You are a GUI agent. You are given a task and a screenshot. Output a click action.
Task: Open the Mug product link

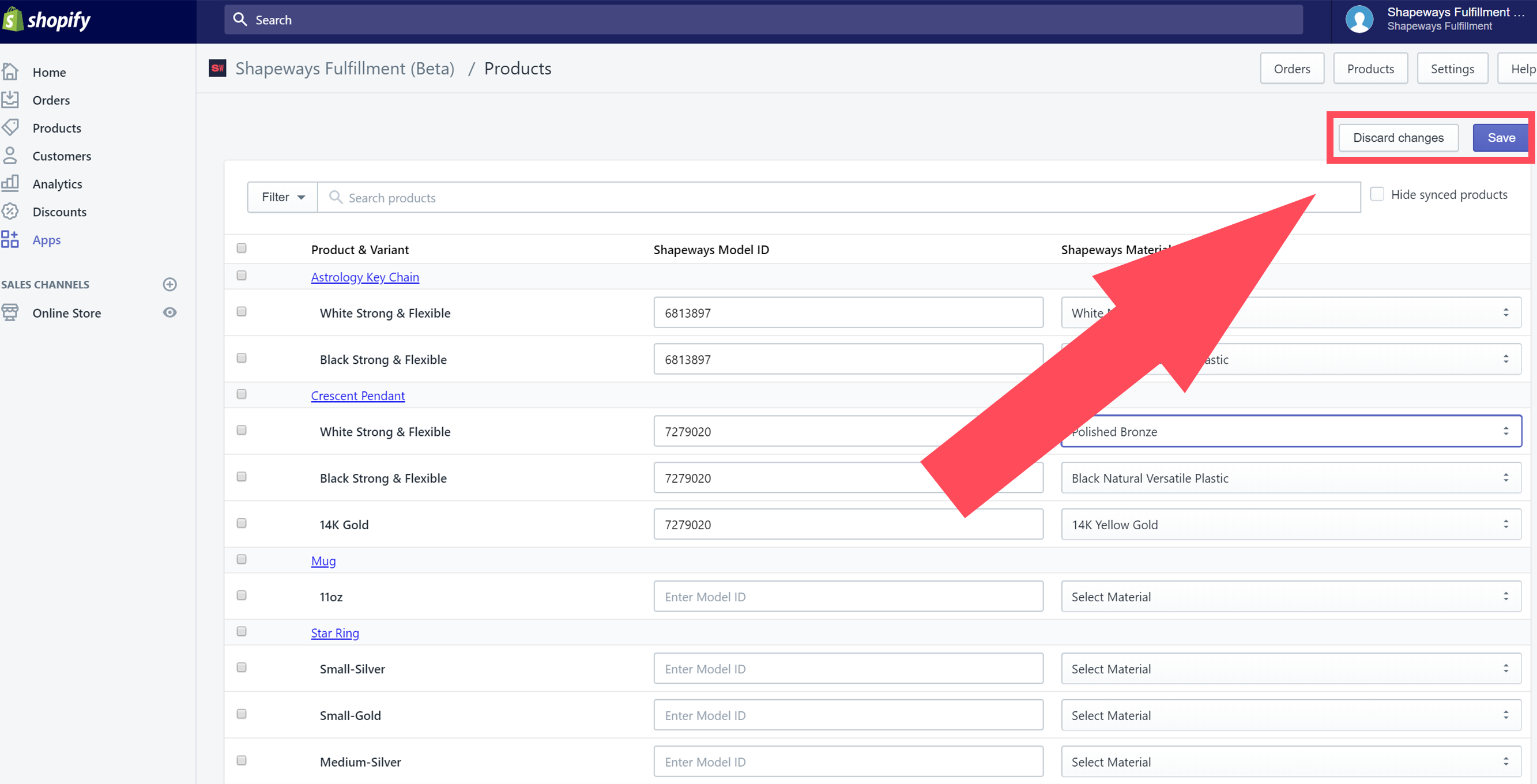coord(323,561)
